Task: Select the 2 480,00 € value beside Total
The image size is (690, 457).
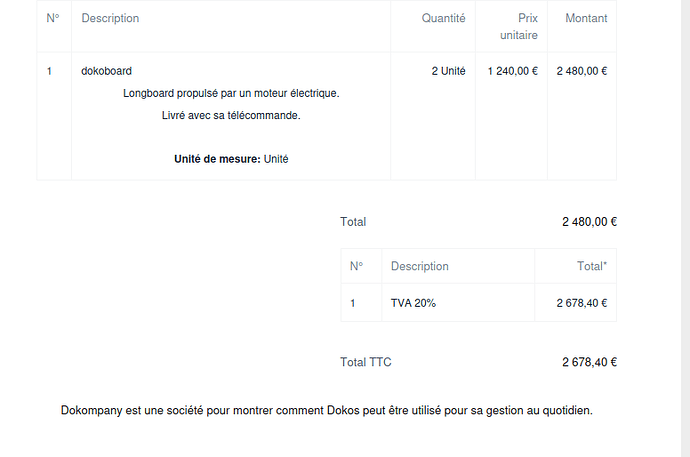Action: pyautogui.click(x=589, y=222)
